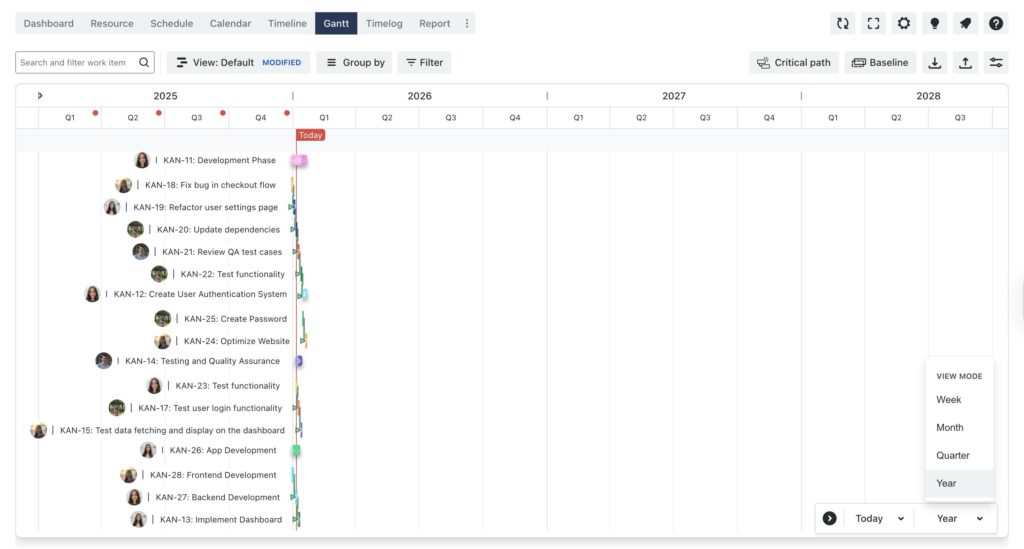Open KAN-27: Backend Development label
1024x549 pixels.
point(217,497)
